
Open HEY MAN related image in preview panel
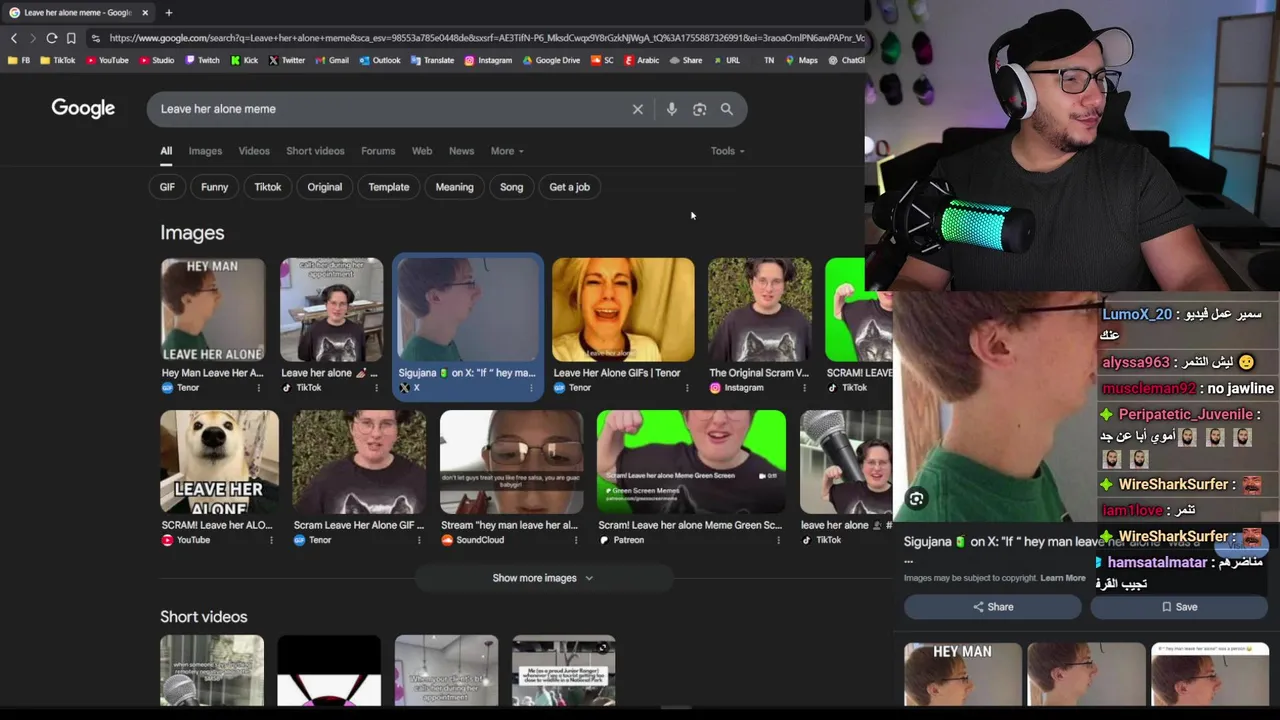tap(963, 674)
